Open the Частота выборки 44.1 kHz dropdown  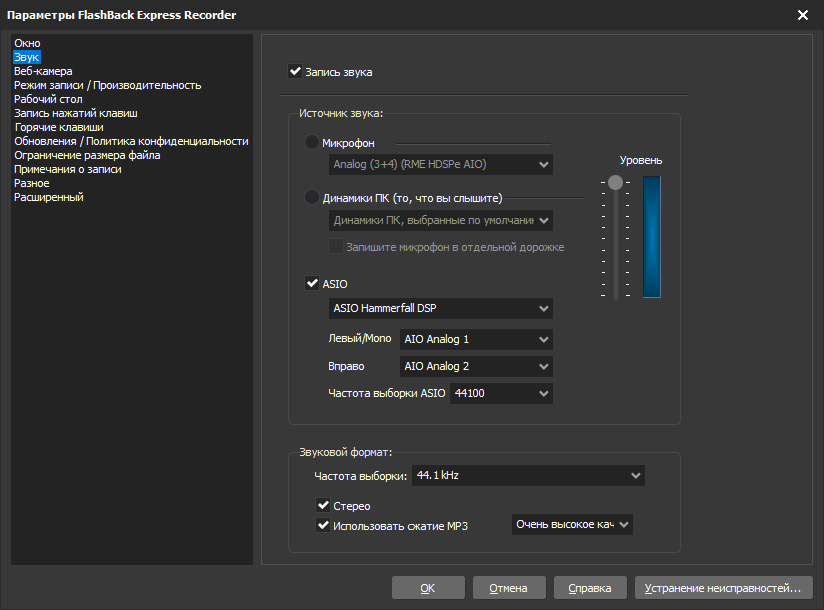click(x=528, y=475)
